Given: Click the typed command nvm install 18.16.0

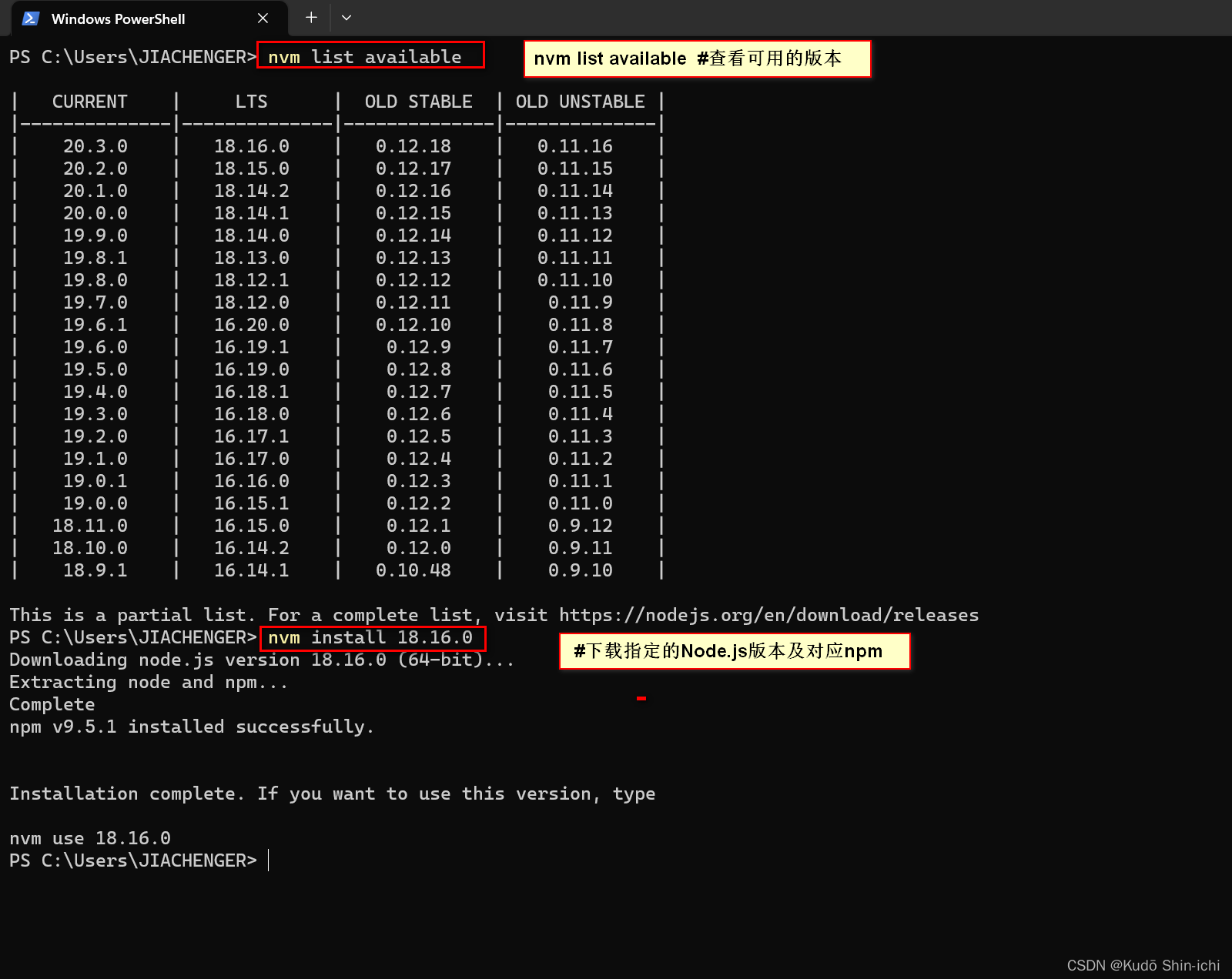Looking at the screenshot, I should (x=370, y=637).
